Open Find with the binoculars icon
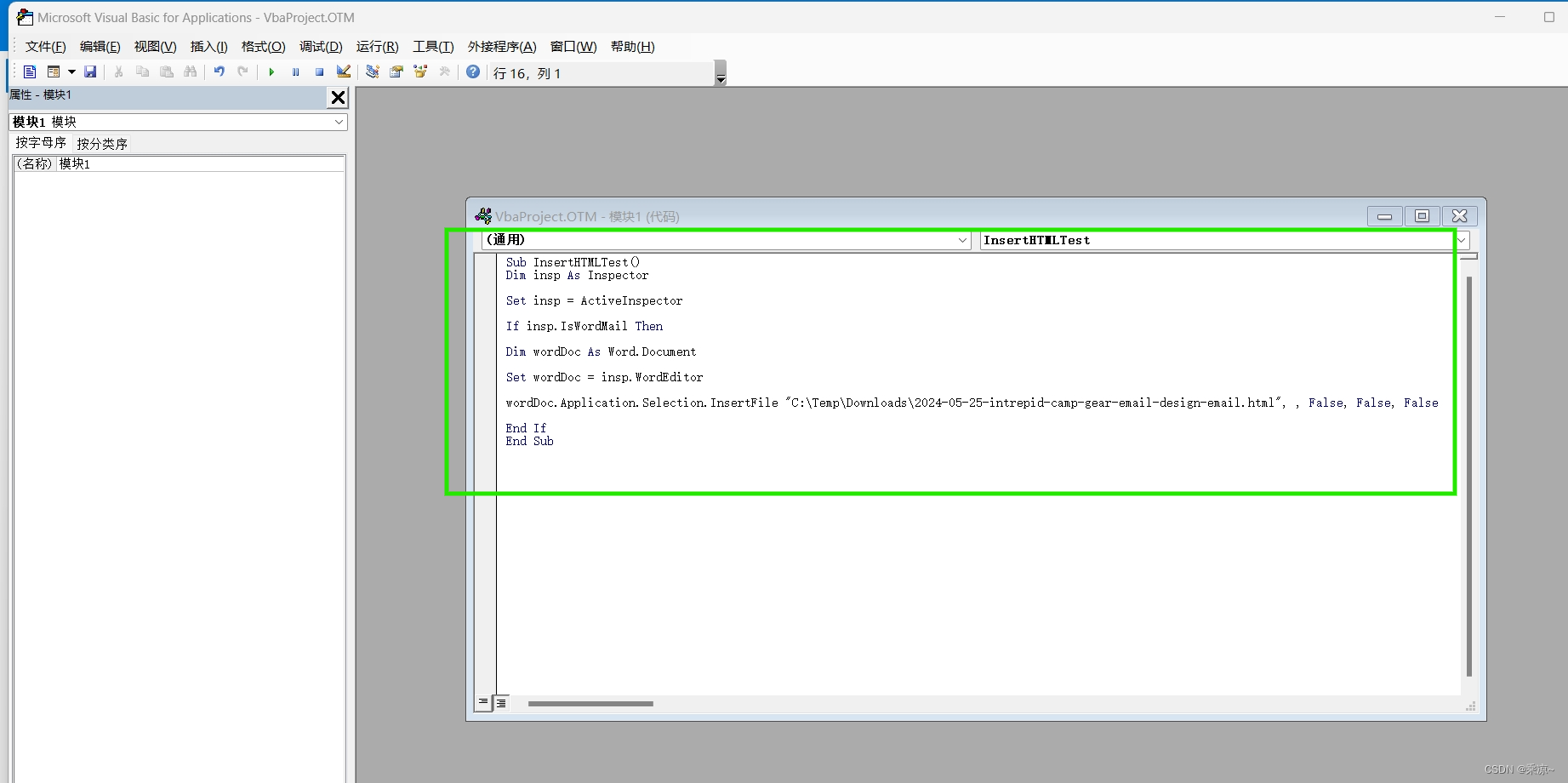The height and width of the screenshot is (783, 1568). (x=190, y=72)
